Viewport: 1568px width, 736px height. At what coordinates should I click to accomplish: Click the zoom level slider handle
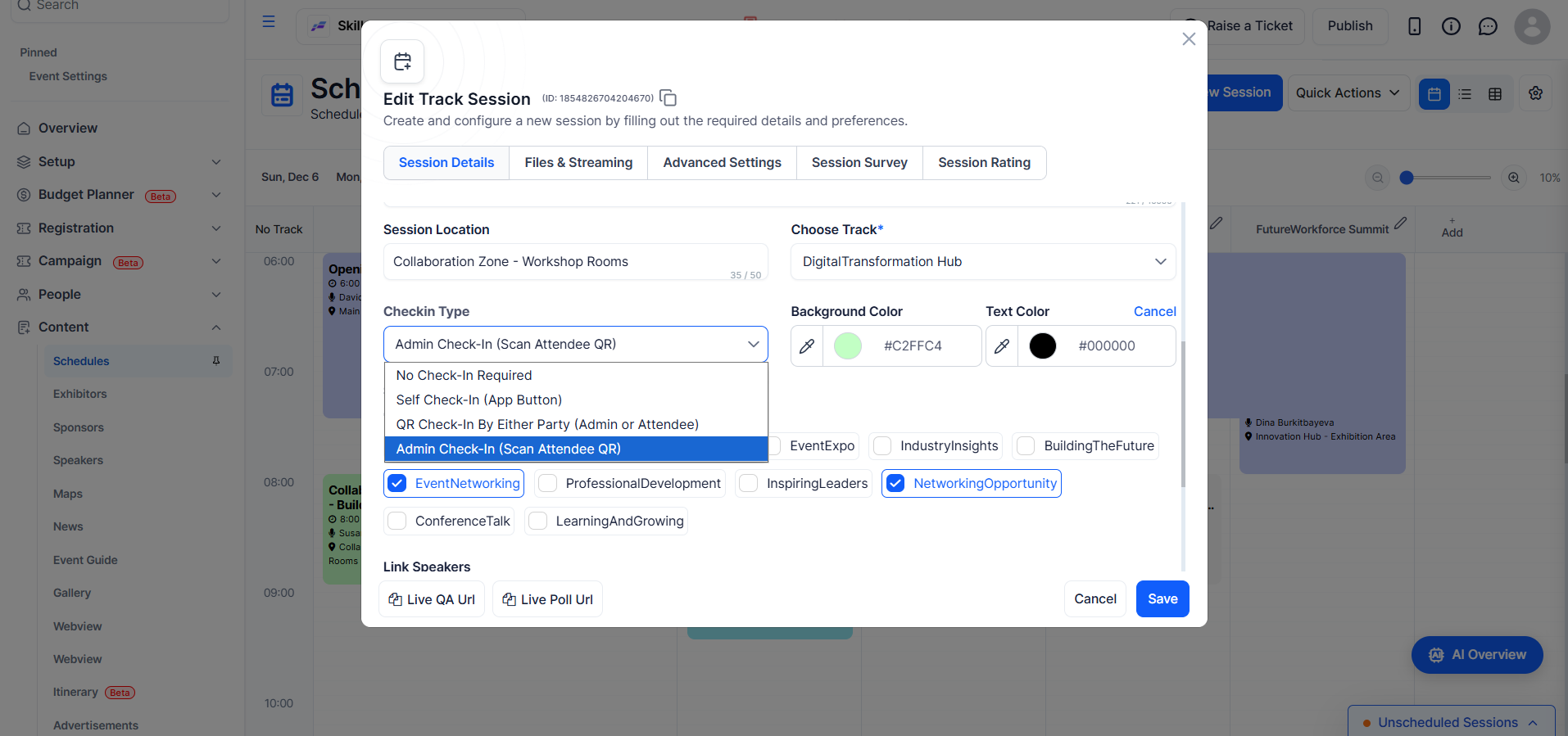1407,178
